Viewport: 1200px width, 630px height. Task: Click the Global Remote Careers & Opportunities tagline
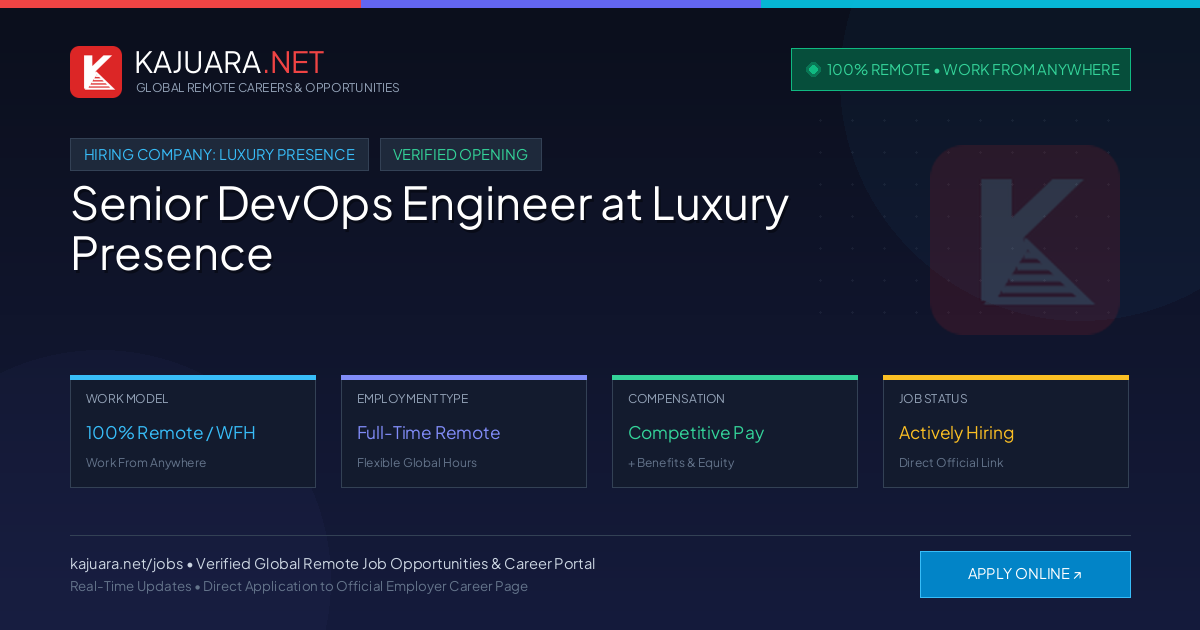268,88
